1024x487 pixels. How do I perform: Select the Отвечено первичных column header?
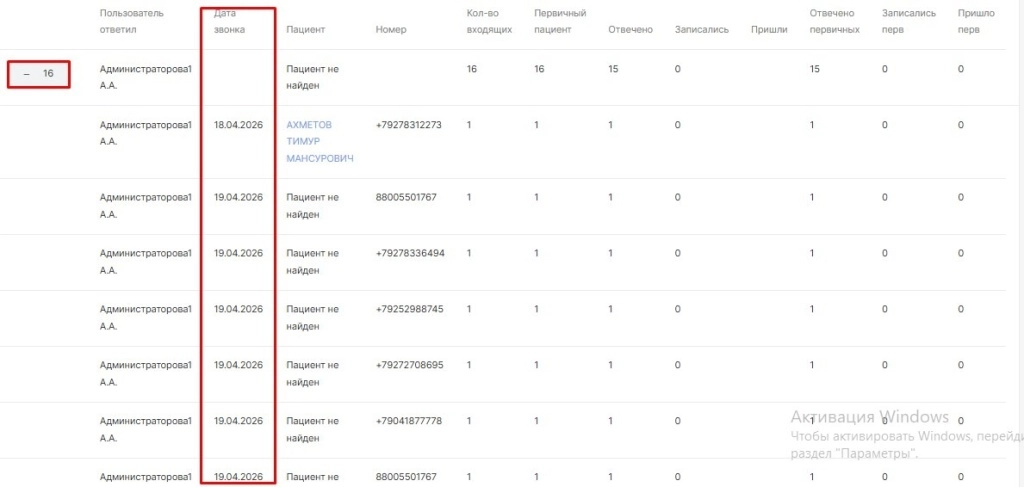click(x=834, y=22)
